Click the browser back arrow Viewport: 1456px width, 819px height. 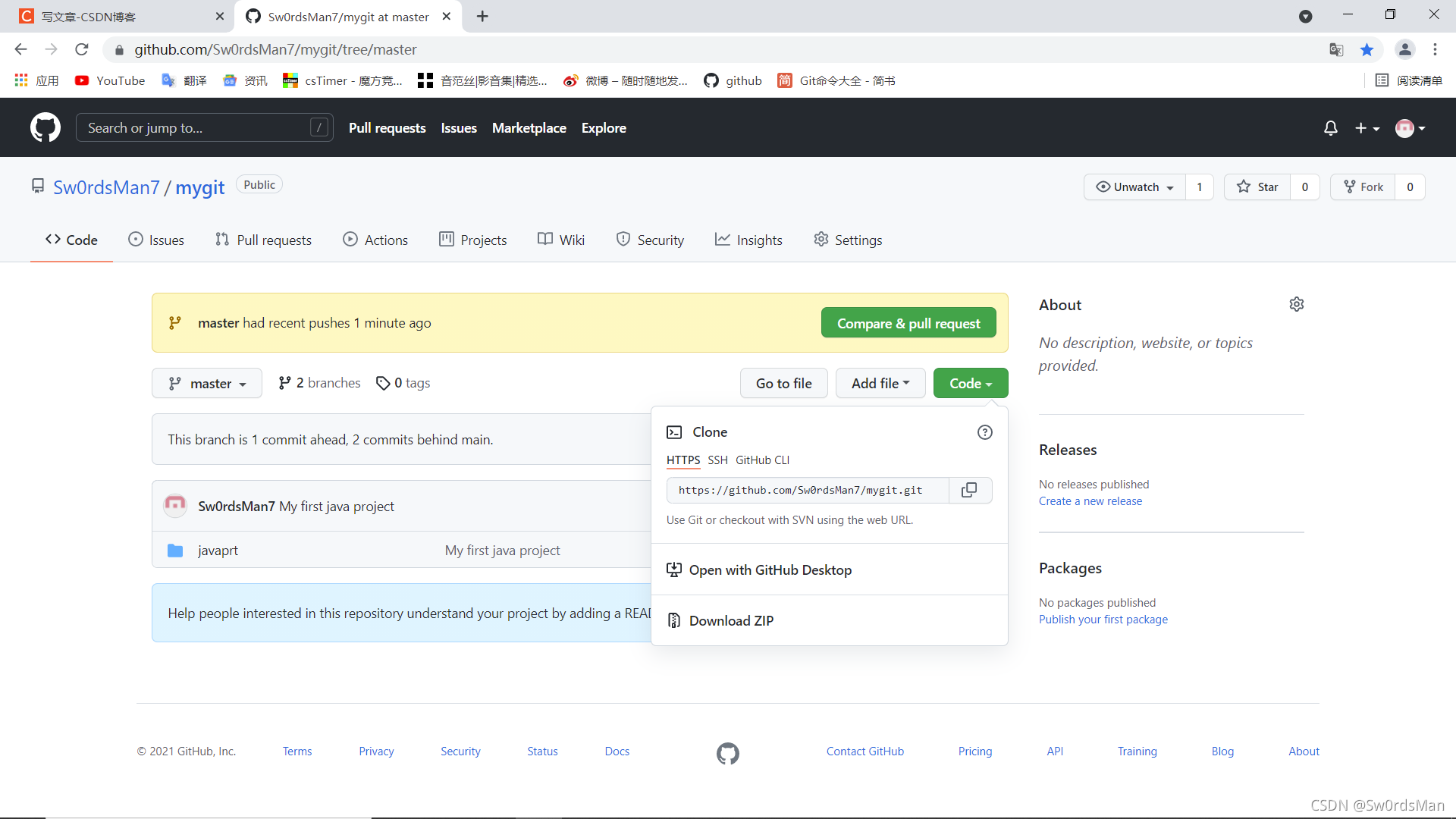coord(20,49)
